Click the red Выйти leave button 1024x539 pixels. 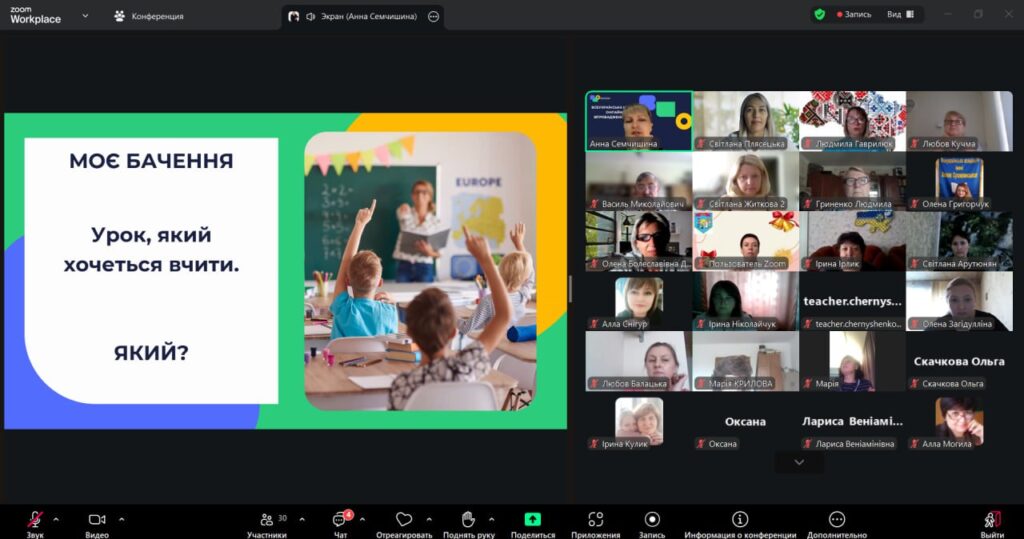pyautogui.click(x=992, y=519)
